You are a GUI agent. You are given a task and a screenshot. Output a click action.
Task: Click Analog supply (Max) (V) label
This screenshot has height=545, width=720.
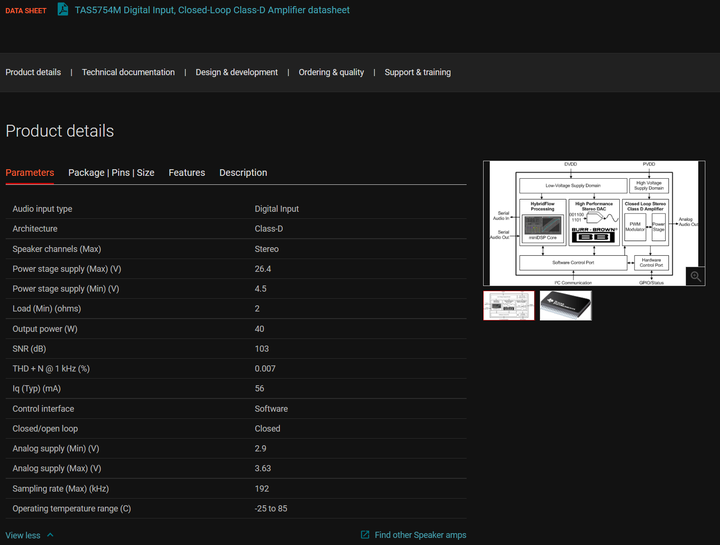pos(57,468)
